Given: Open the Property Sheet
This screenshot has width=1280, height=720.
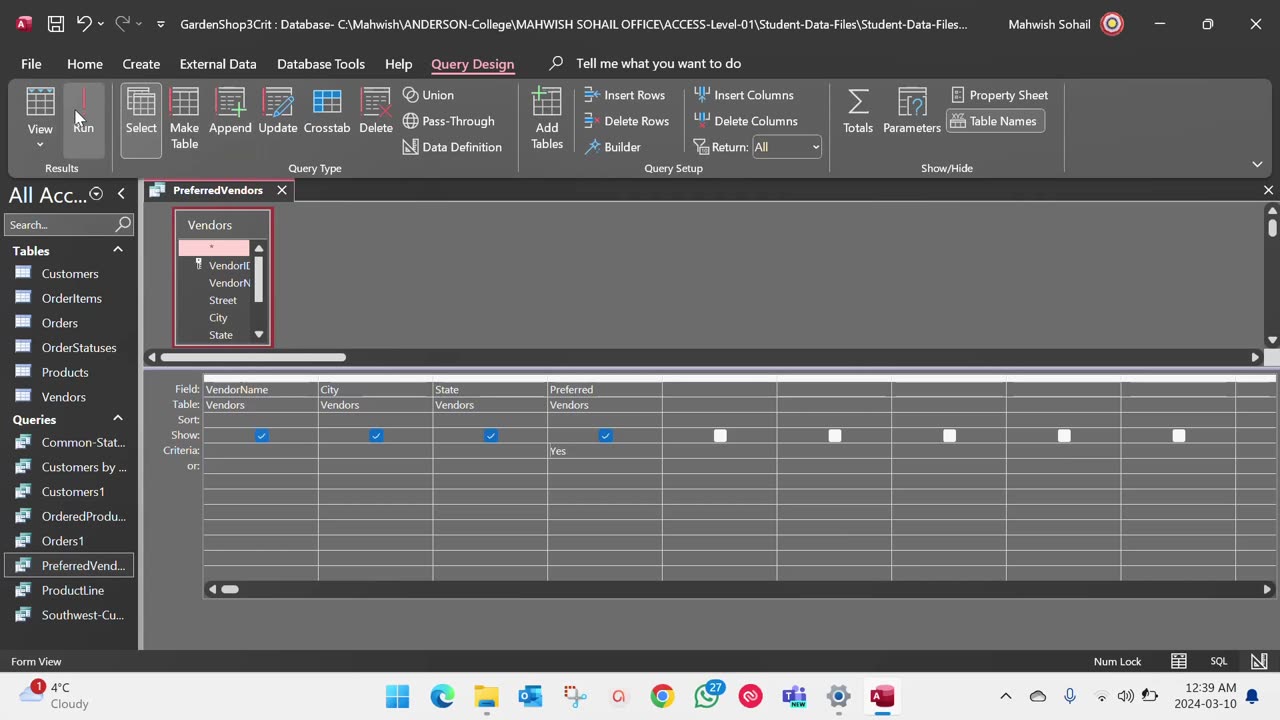Looking at the screenshot, I should click(x=999, y=95).
